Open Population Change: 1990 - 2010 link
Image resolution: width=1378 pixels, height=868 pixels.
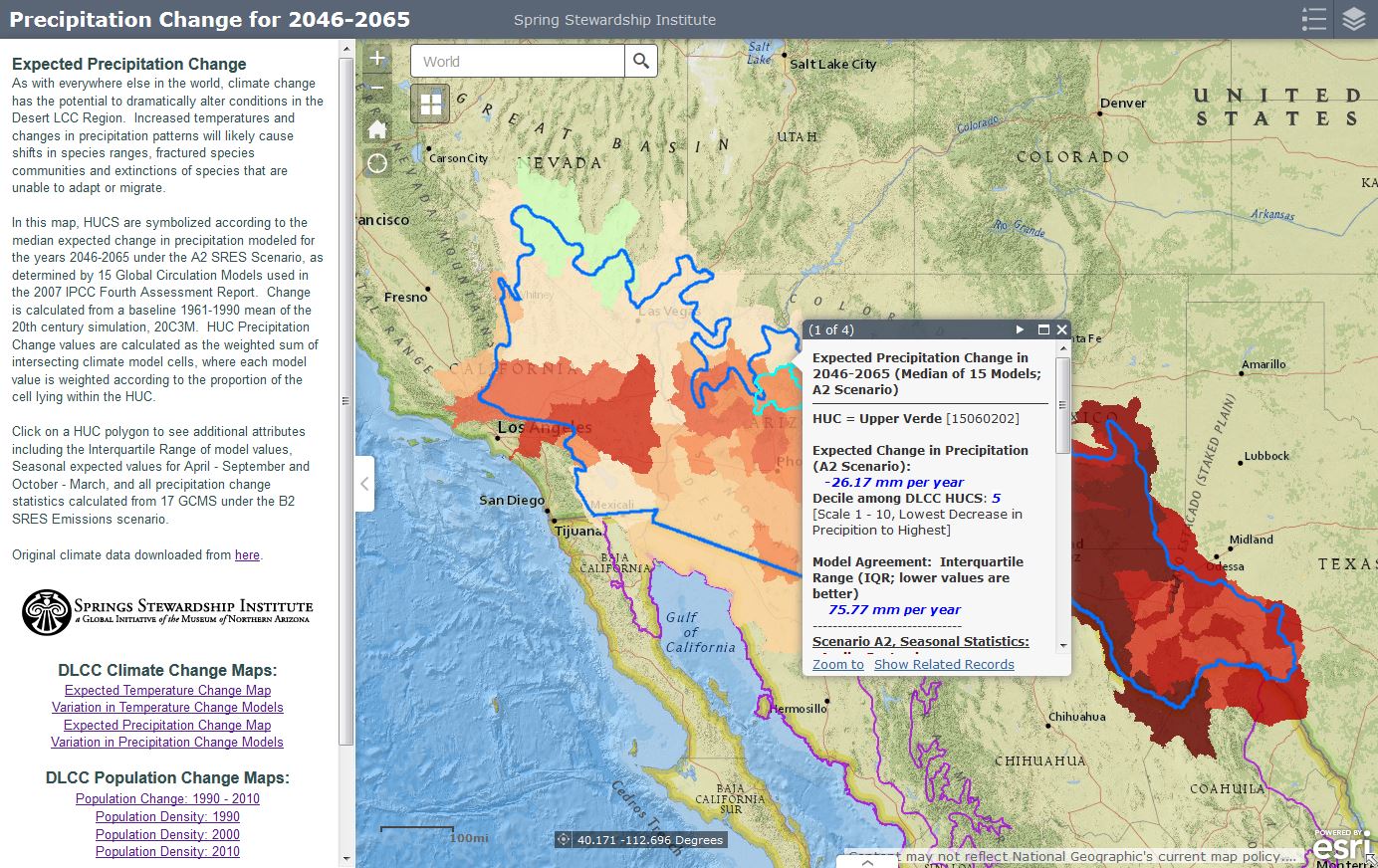tap(167, 798)
